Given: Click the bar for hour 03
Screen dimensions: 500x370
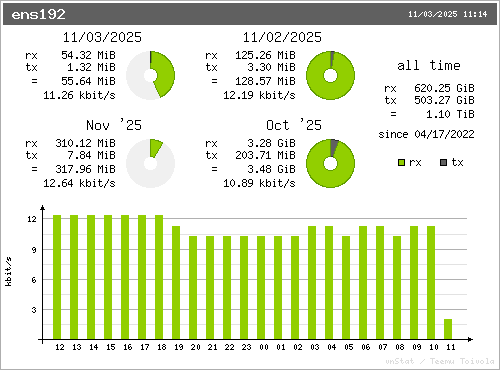Looking at the screenshot, I should pyautogui.click(x=312, y=283).
